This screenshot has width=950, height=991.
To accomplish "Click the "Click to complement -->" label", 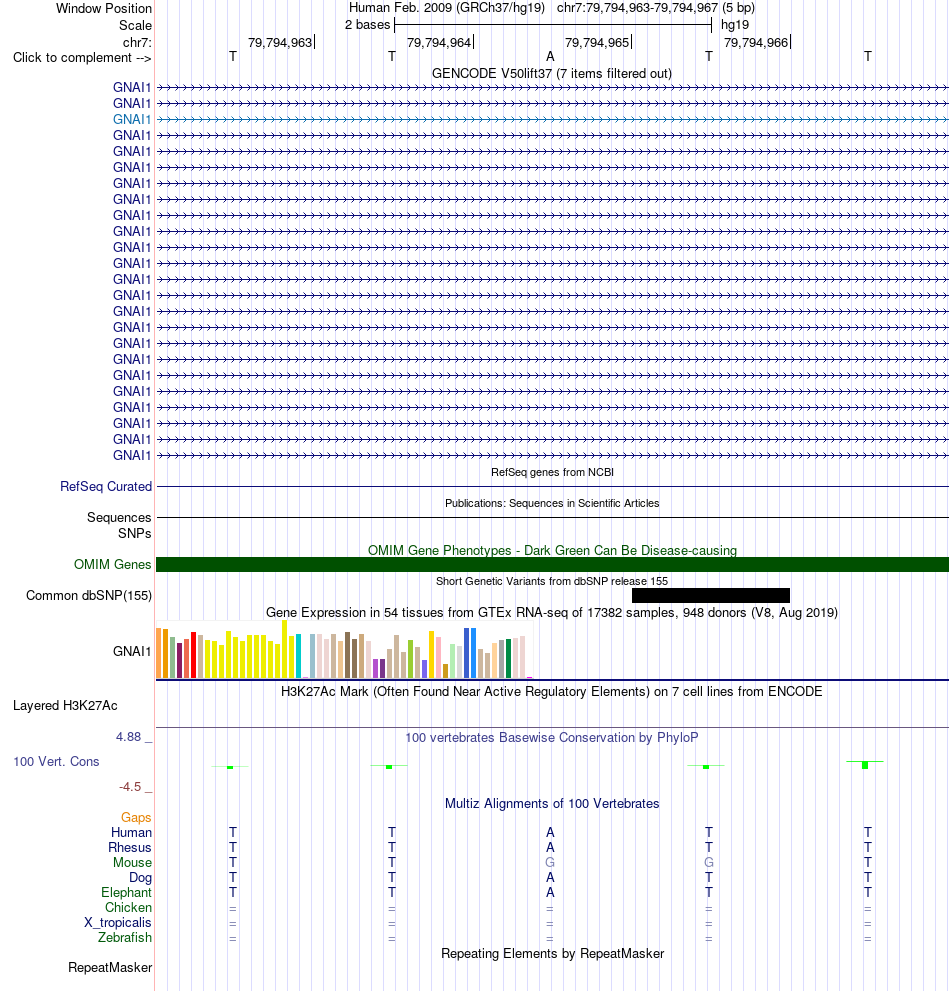I will click(x=82, y=58).
